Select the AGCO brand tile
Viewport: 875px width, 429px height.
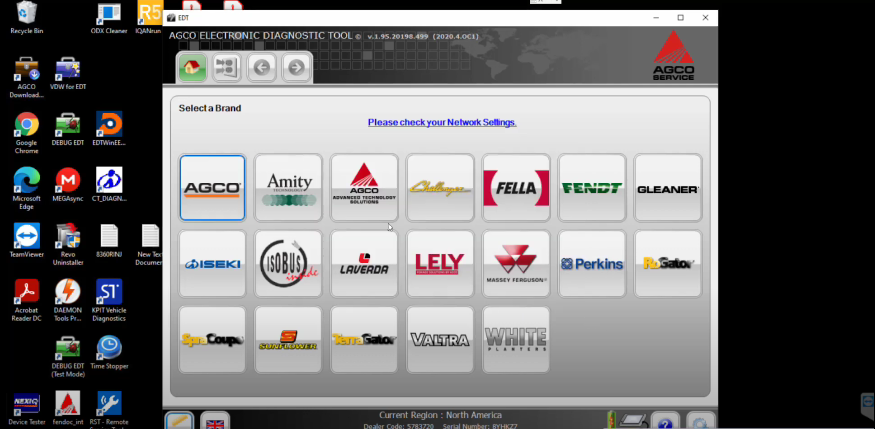point(212,188)
